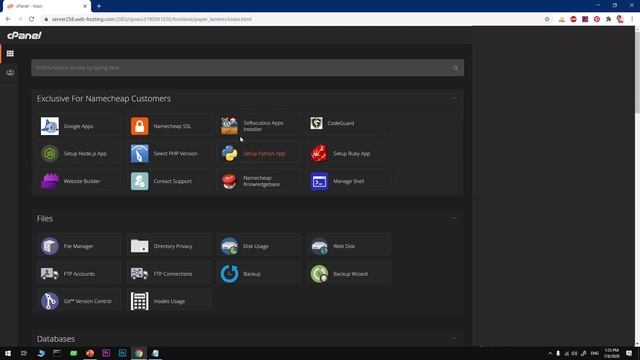
Task: Open the Web Disk icon
Action: click(319, 246)
